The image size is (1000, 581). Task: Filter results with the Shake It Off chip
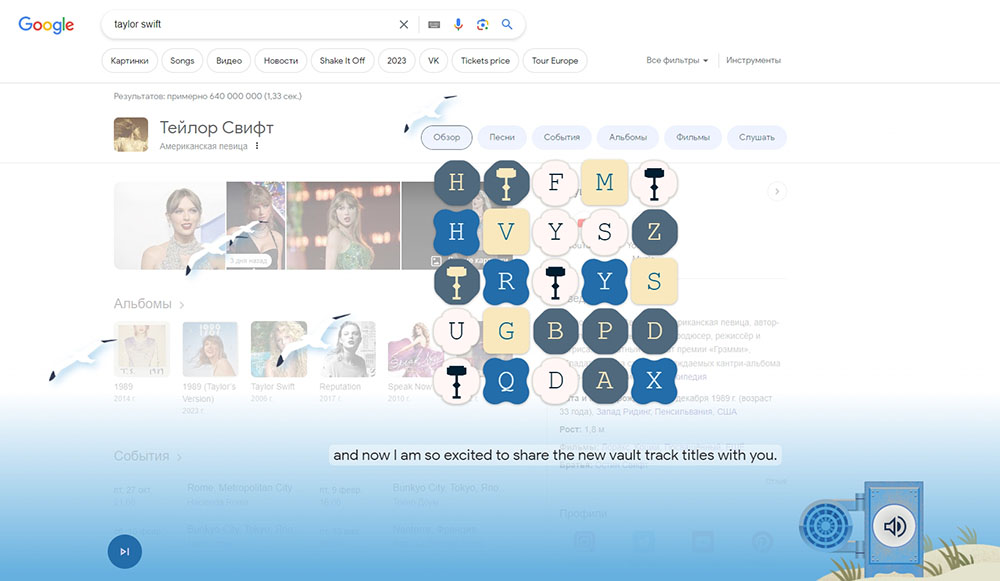pos(342,60)
